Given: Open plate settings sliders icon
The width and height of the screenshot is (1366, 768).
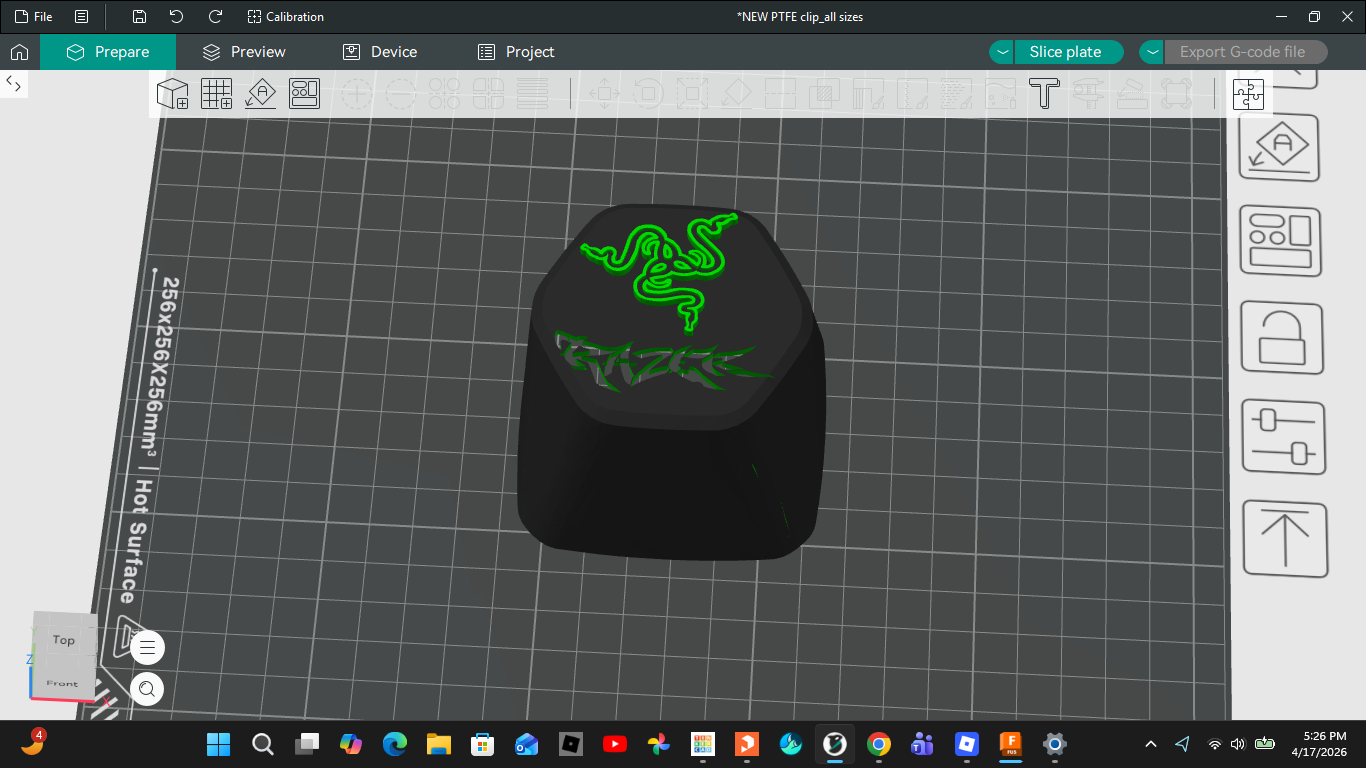Looking at the screenshot, I should 1284,436.
